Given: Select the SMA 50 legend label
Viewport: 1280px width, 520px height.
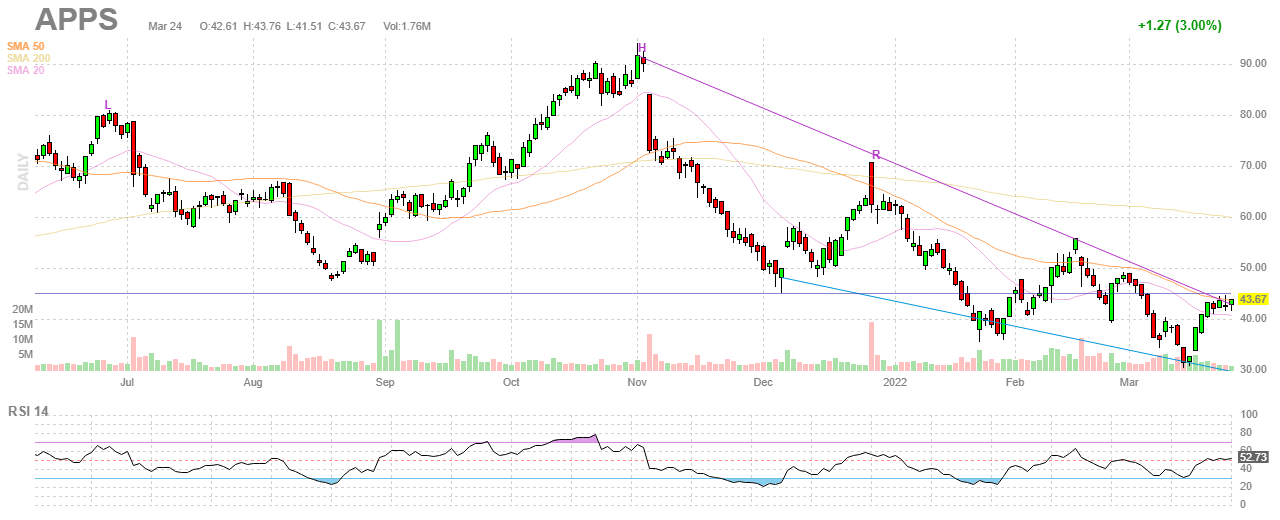Looking at the screenshot, I should [x=25, y=46].
